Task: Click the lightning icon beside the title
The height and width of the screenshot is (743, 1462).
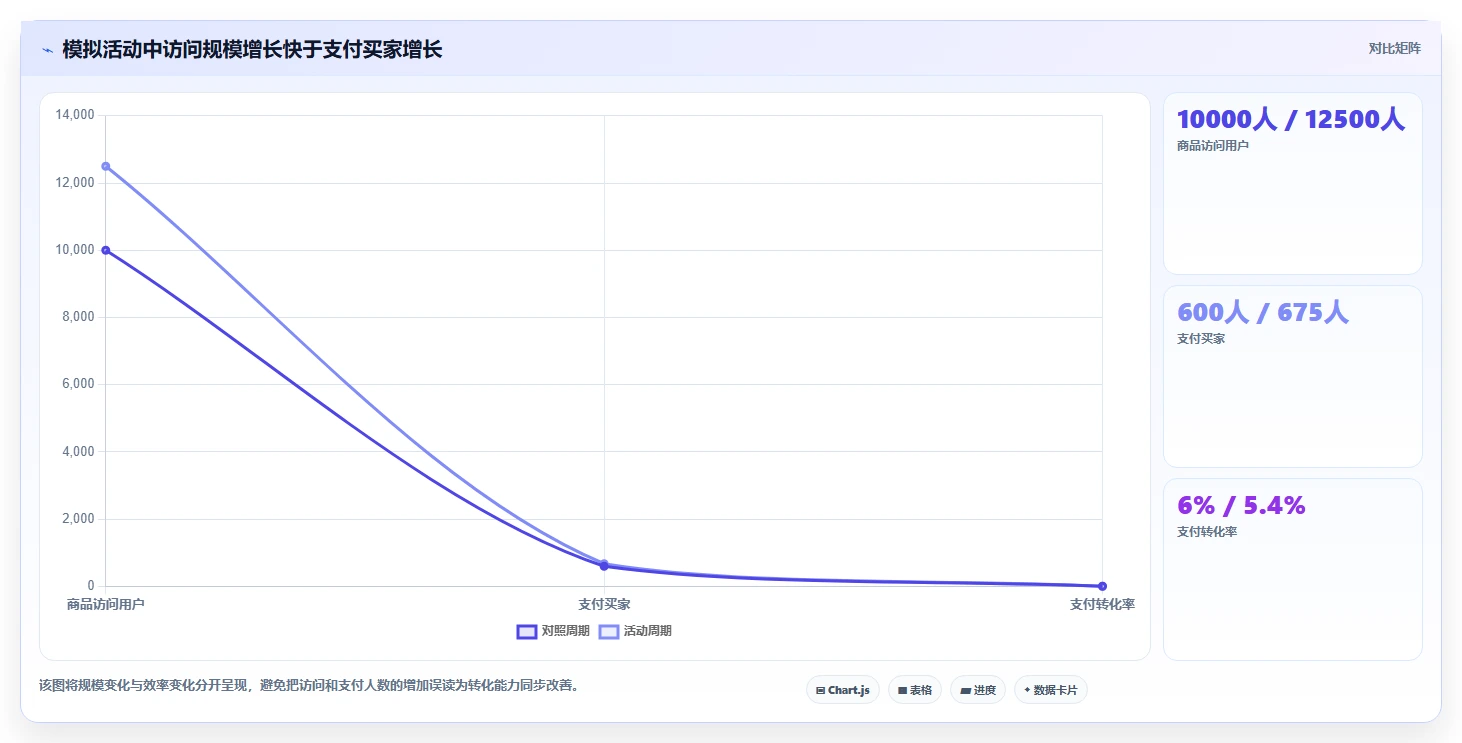Action: point(47,50)
